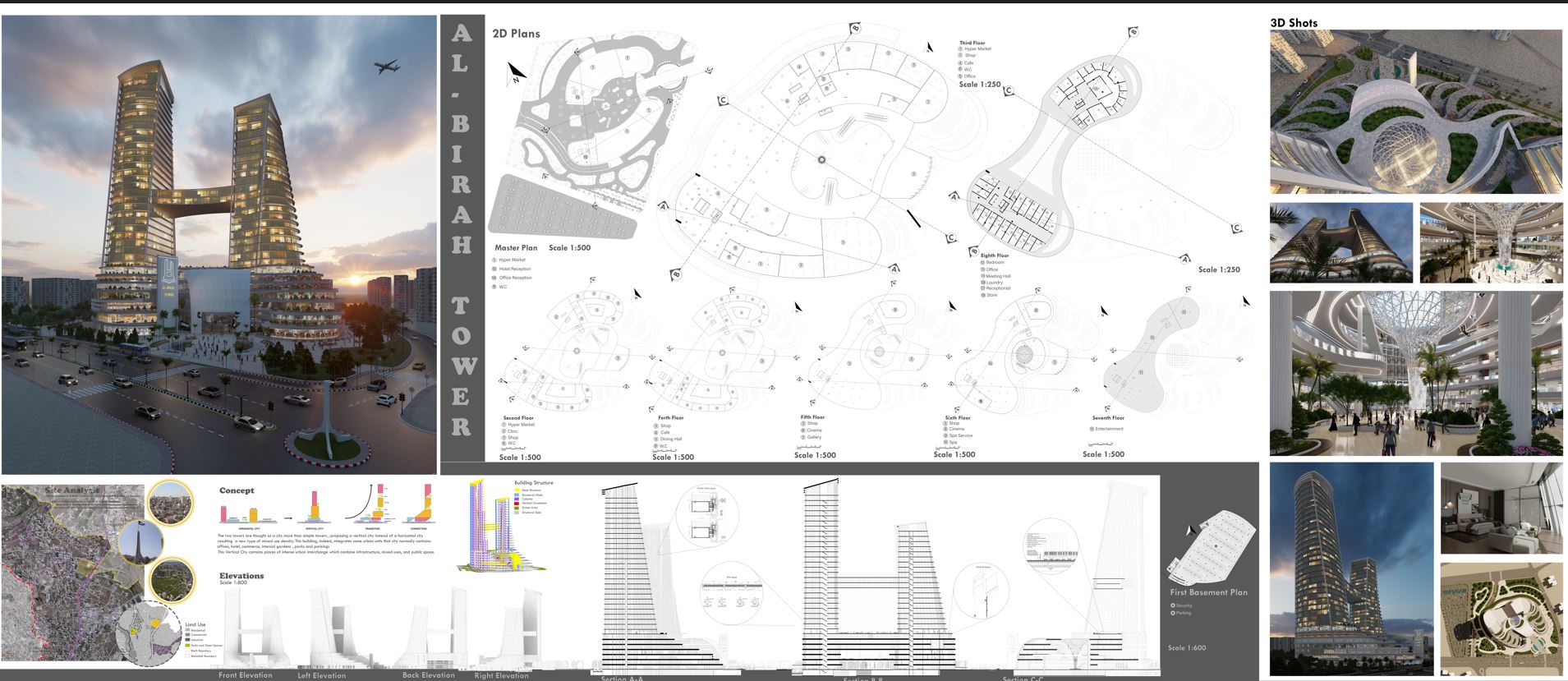Image resolution: width=1568 pixels, height=681 pixels.
Task: Click the airplane in the main tower render
Action: [386, 67]
